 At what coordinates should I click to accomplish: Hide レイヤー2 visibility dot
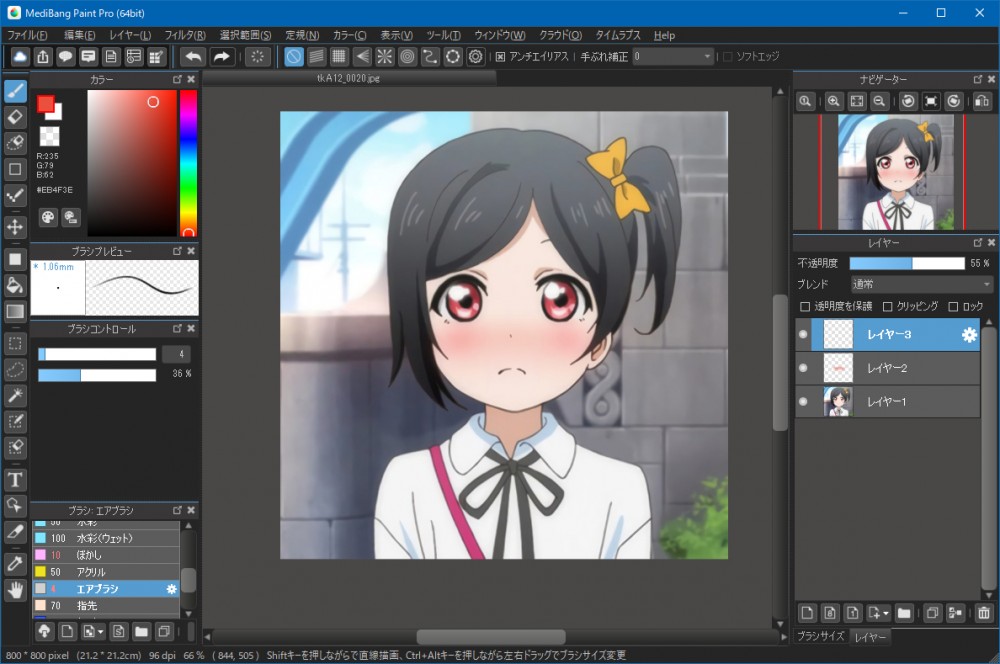(x=803, y=367)
